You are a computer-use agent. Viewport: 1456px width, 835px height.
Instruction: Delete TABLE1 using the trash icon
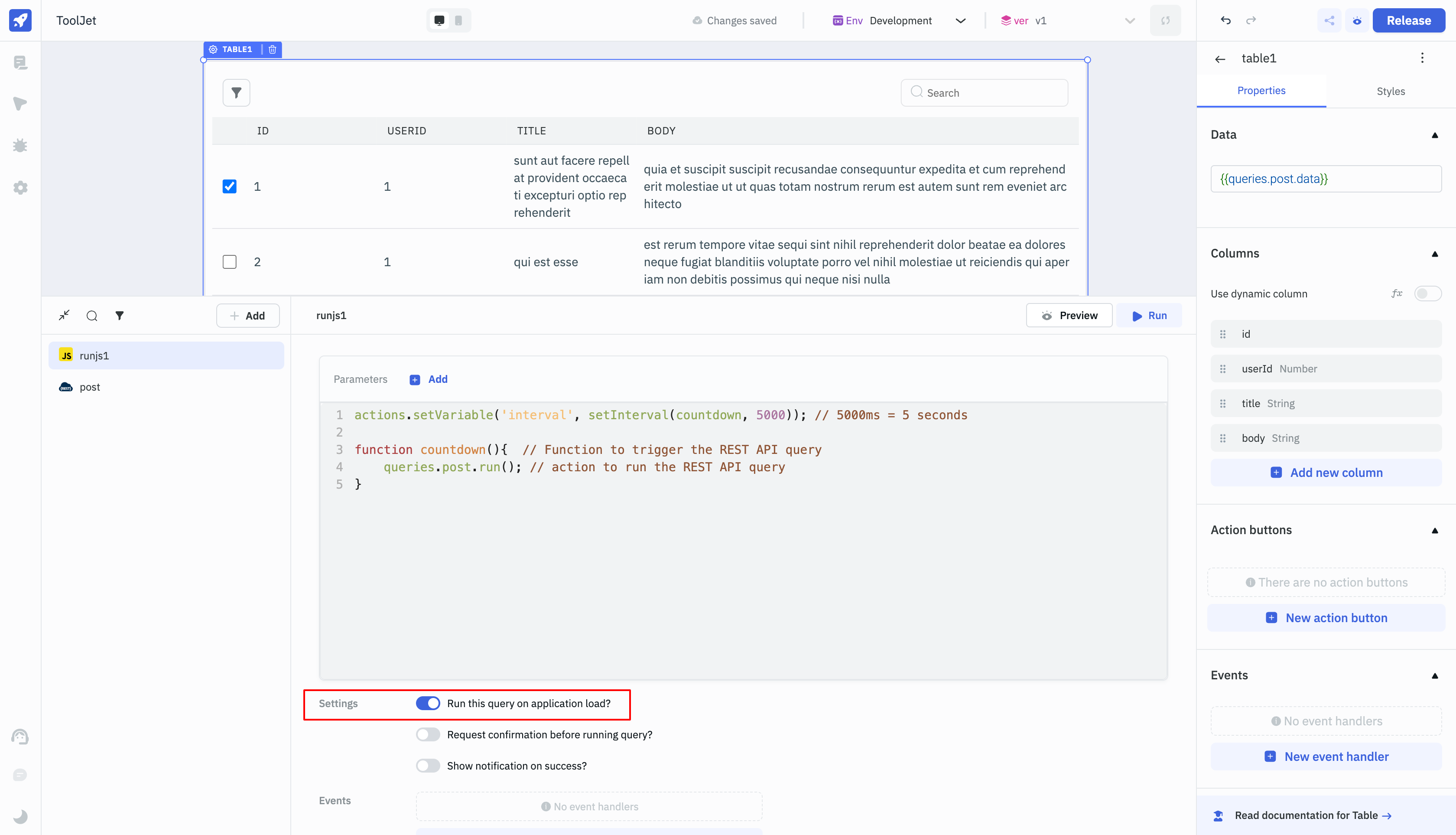(273, 49)
